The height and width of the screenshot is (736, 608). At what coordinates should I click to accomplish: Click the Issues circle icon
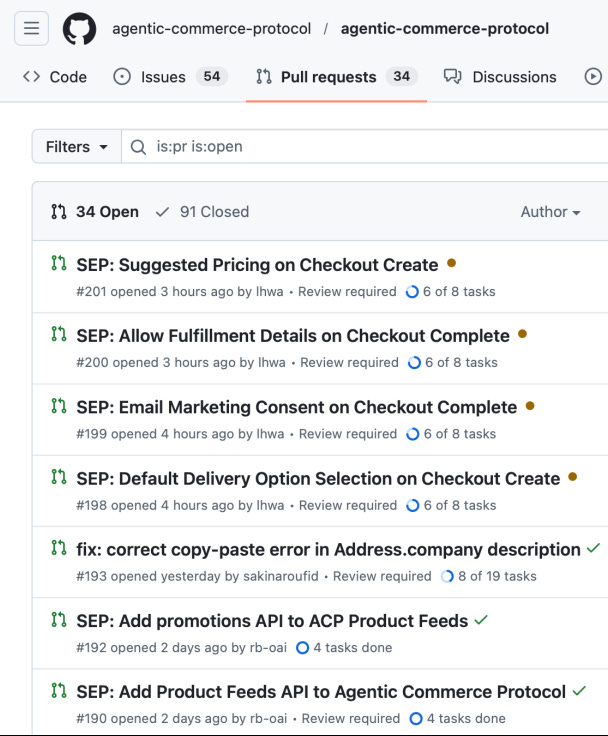[122, 77]
